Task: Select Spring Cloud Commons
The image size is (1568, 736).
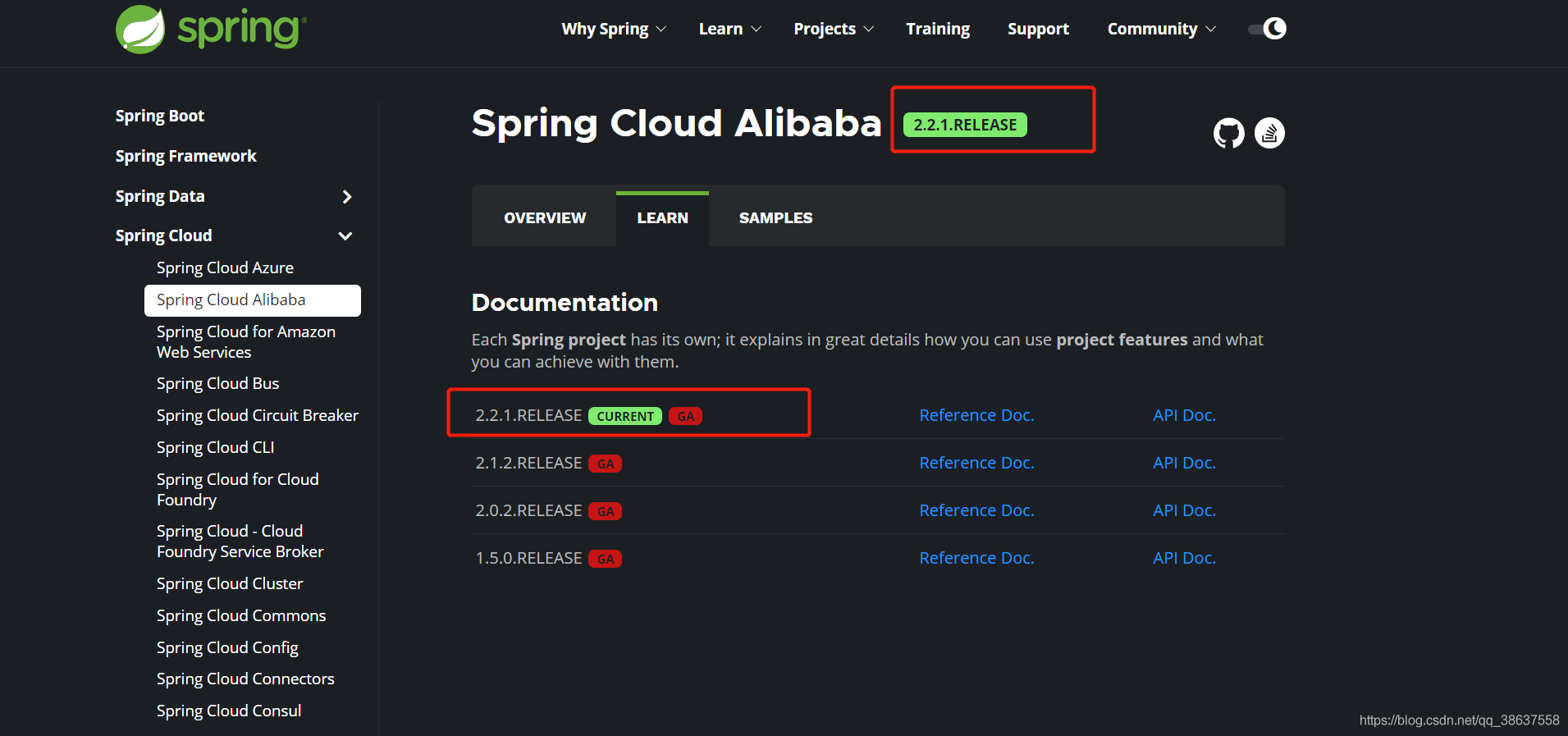Action: click(x=241, y=615)
